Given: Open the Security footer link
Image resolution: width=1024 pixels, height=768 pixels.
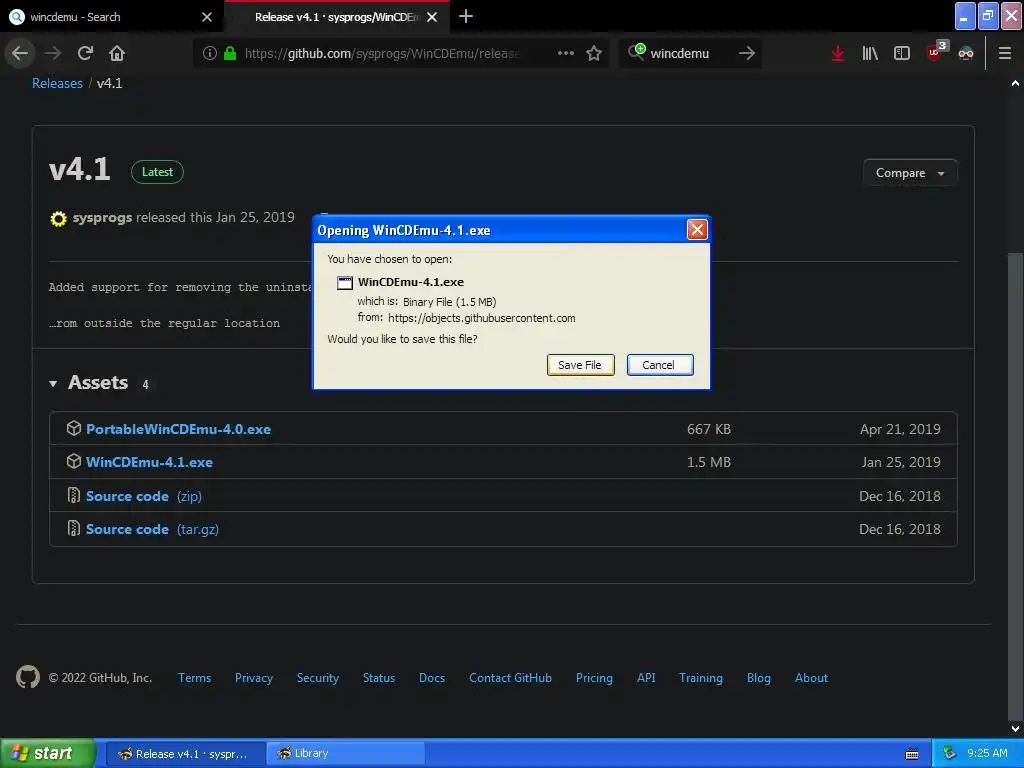Looking at the screenshot, I should click(317, 678).
